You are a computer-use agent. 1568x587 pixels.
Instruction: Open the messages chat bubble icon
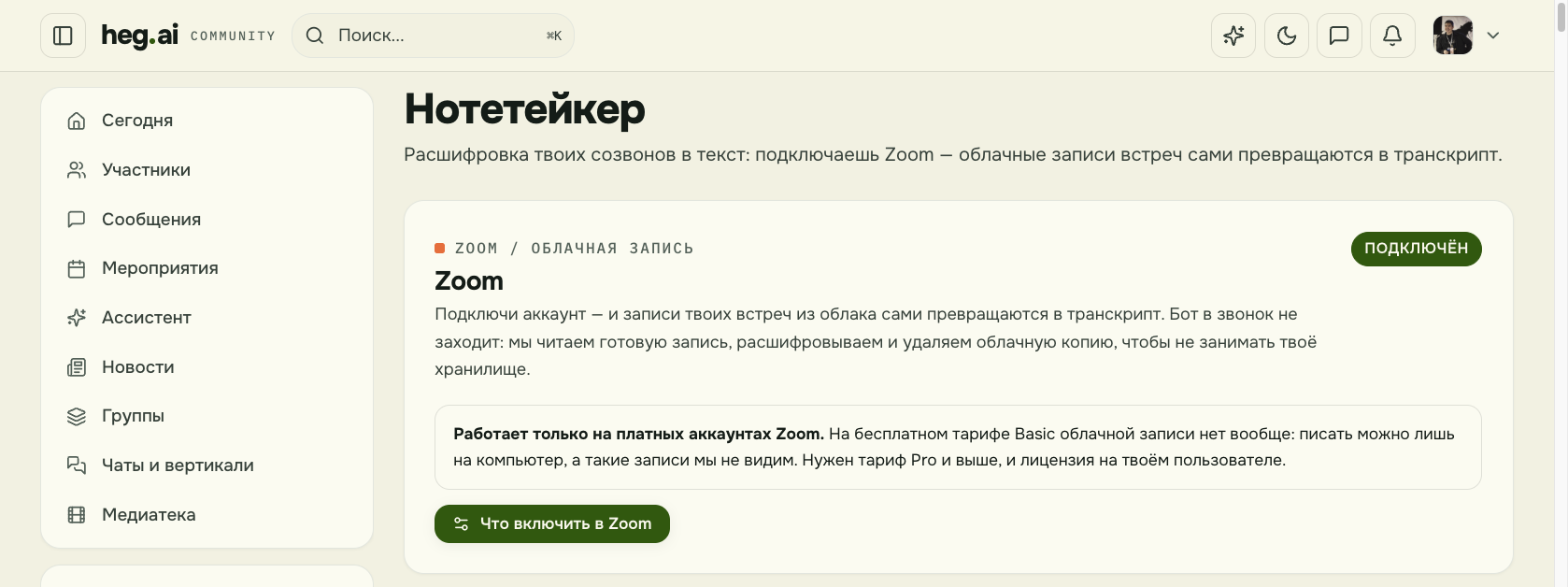pyautogui.click(x=1339, y=36)
